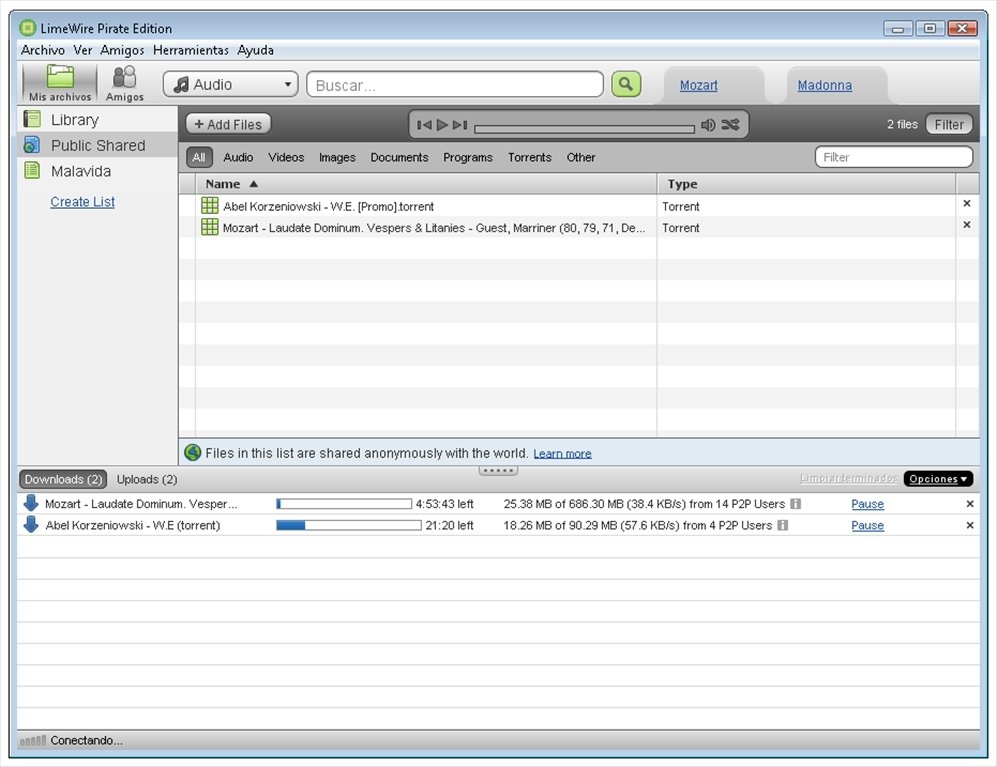997x767 pixels.
Task: Remove Abel Korzeniowski torrent from shared list
Action: click(x=966, y=204)
